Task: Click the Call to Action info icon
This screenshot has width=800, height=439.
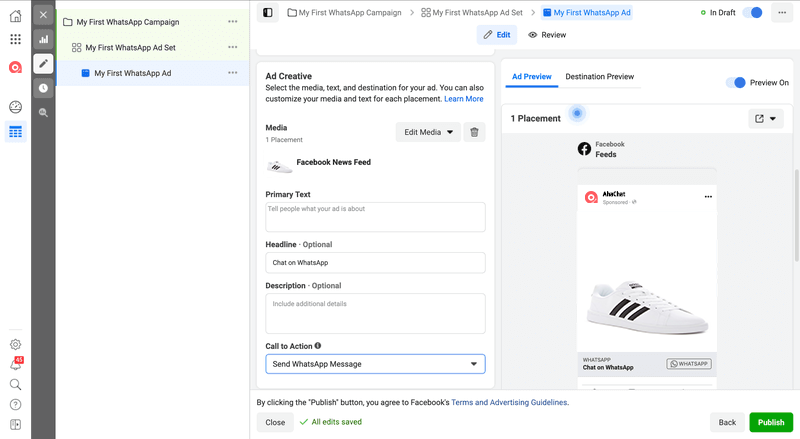Action: click(x=318, y=346)
